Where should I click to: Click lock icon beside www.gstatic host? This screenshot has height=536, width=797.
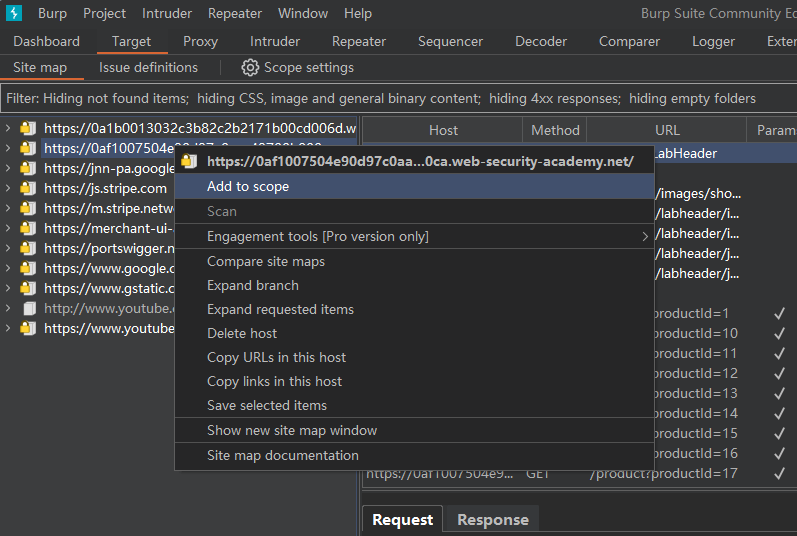click(x=28, y=288)
